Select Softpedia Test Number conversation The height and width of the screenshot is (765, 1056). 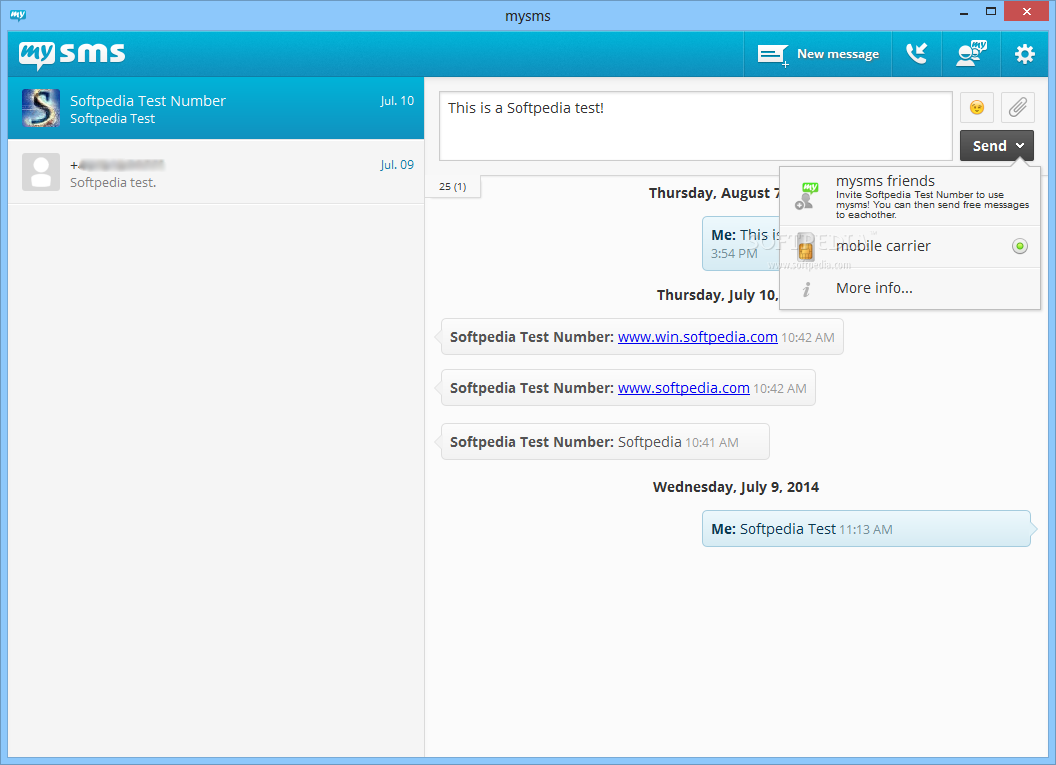tap(216, 108)
